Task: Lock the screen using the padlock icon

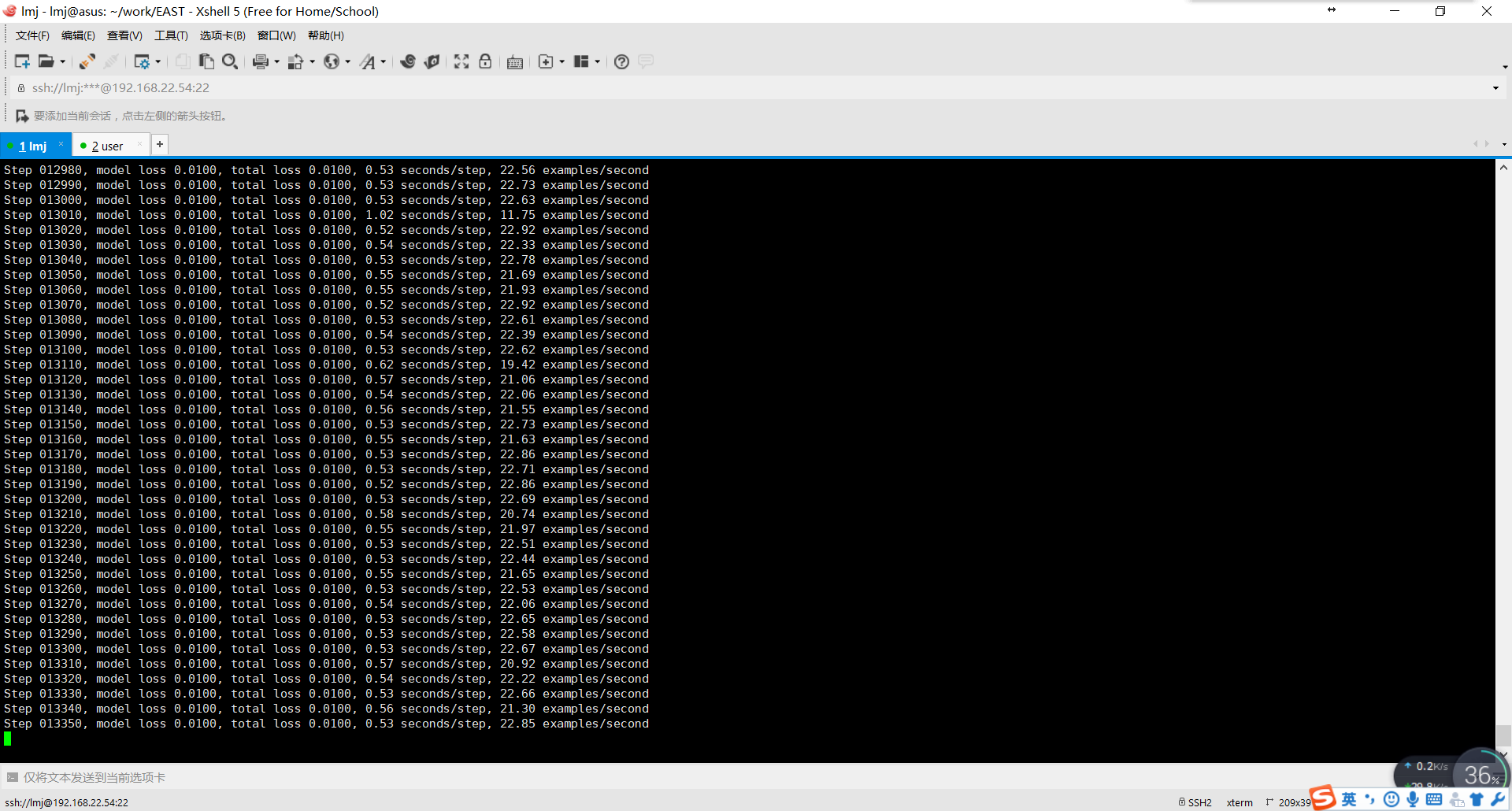Action: point(485,61)
